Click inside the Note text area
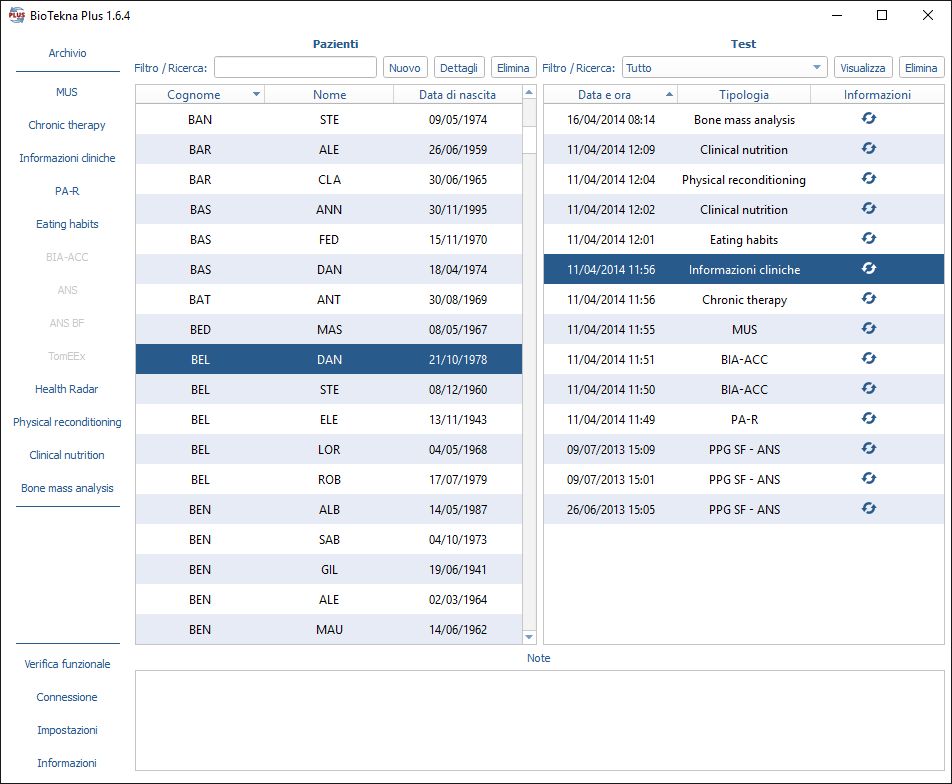 point(539,720)
